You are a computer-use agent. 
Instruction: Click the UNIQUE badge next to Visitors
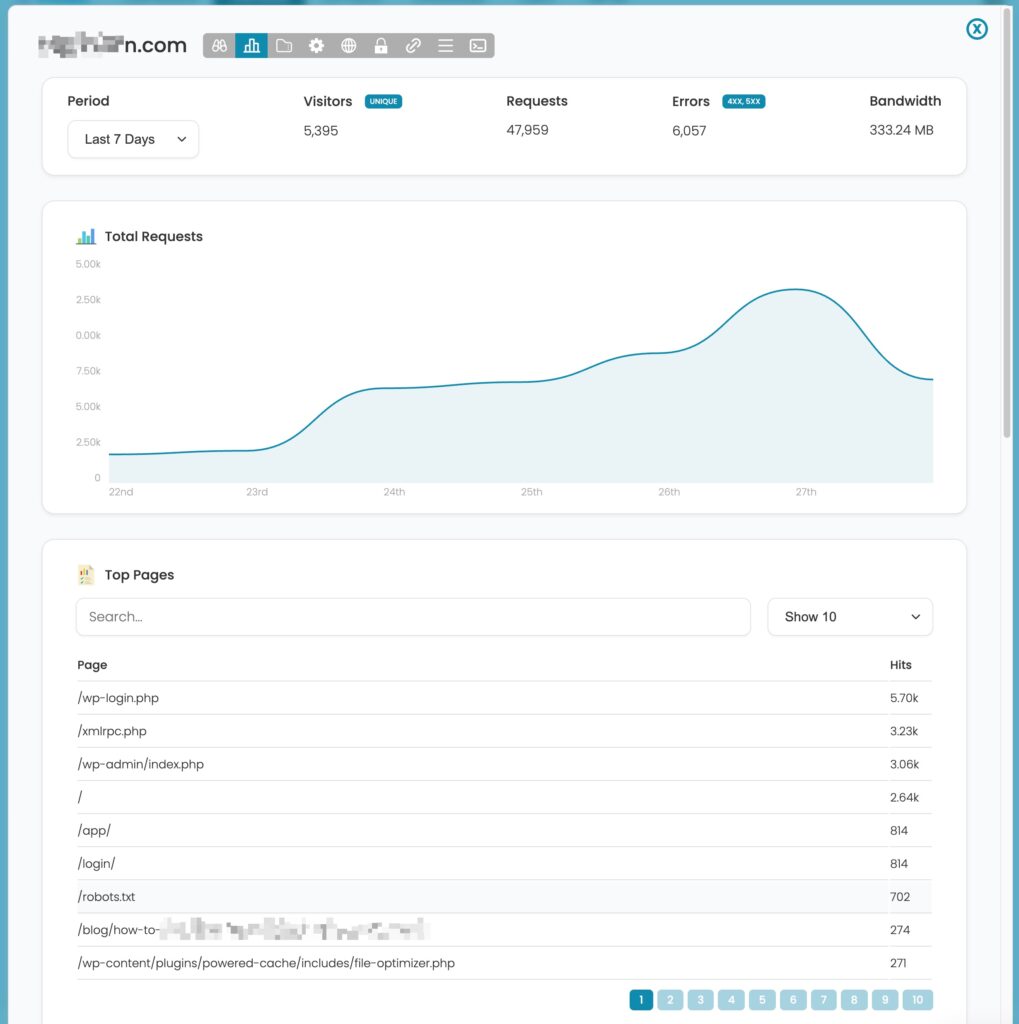pyautogui.click(x=381, y=101)
